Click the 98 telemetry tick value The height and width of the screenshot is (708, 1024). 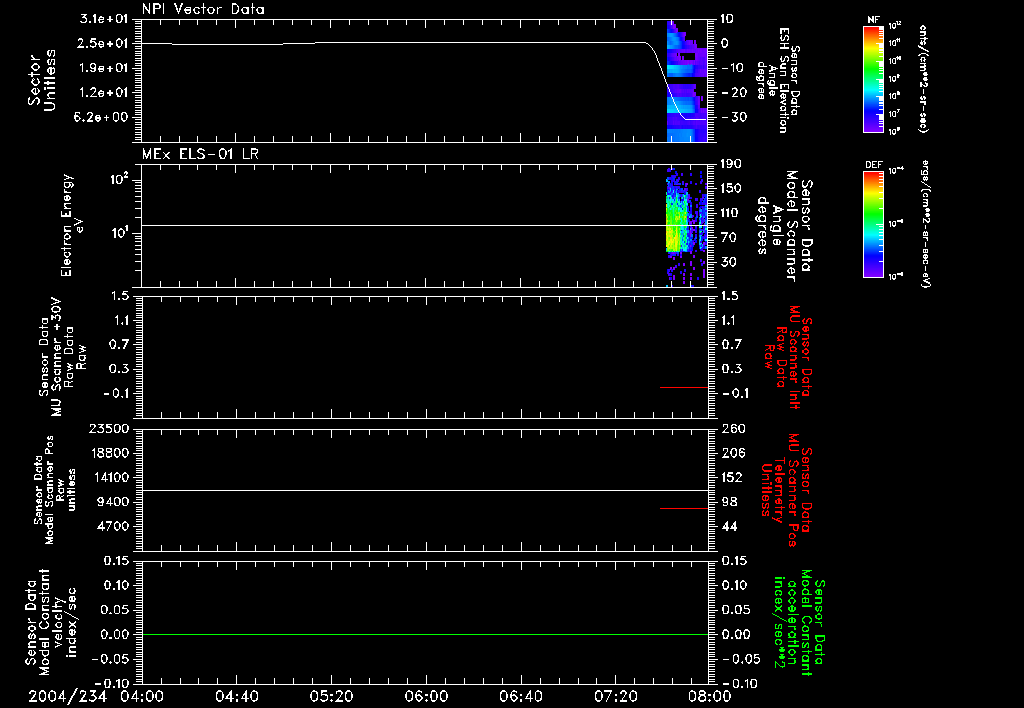(729, 502)
